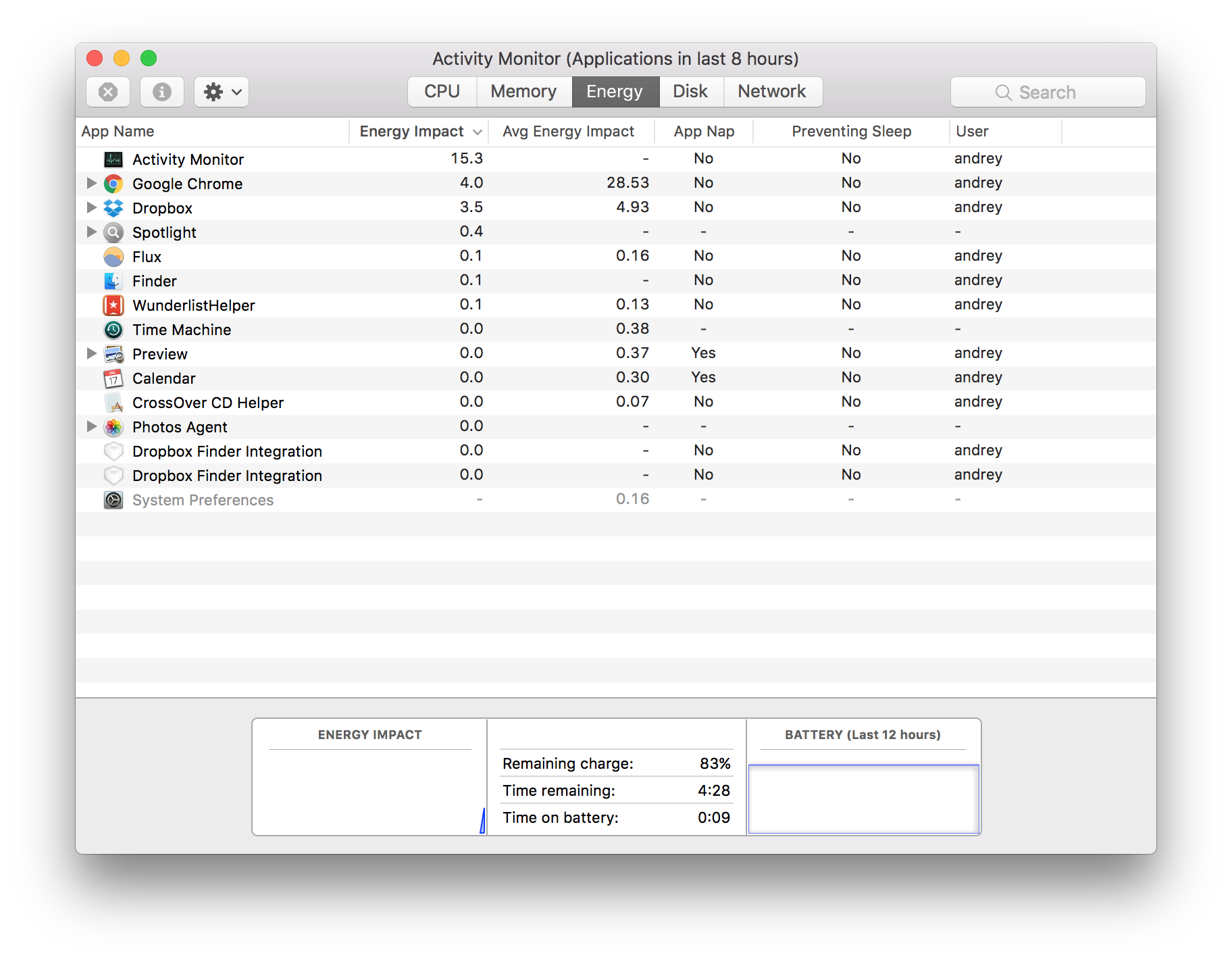Click Dropbox's 4.93 average energy value
Screen dimensions: 1232x962
(x=632, y=207)
